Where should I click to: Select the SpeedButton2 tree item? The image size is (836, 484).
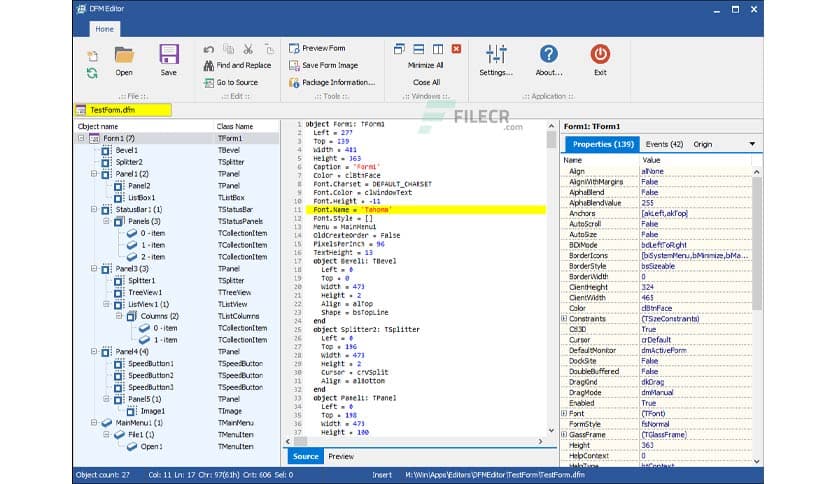tap(151, 375)
